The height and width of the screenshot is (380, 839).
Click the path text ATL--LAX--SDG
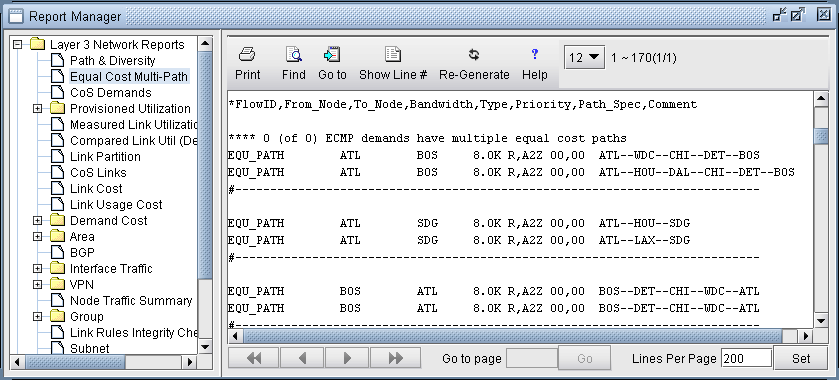pos(645,240)
